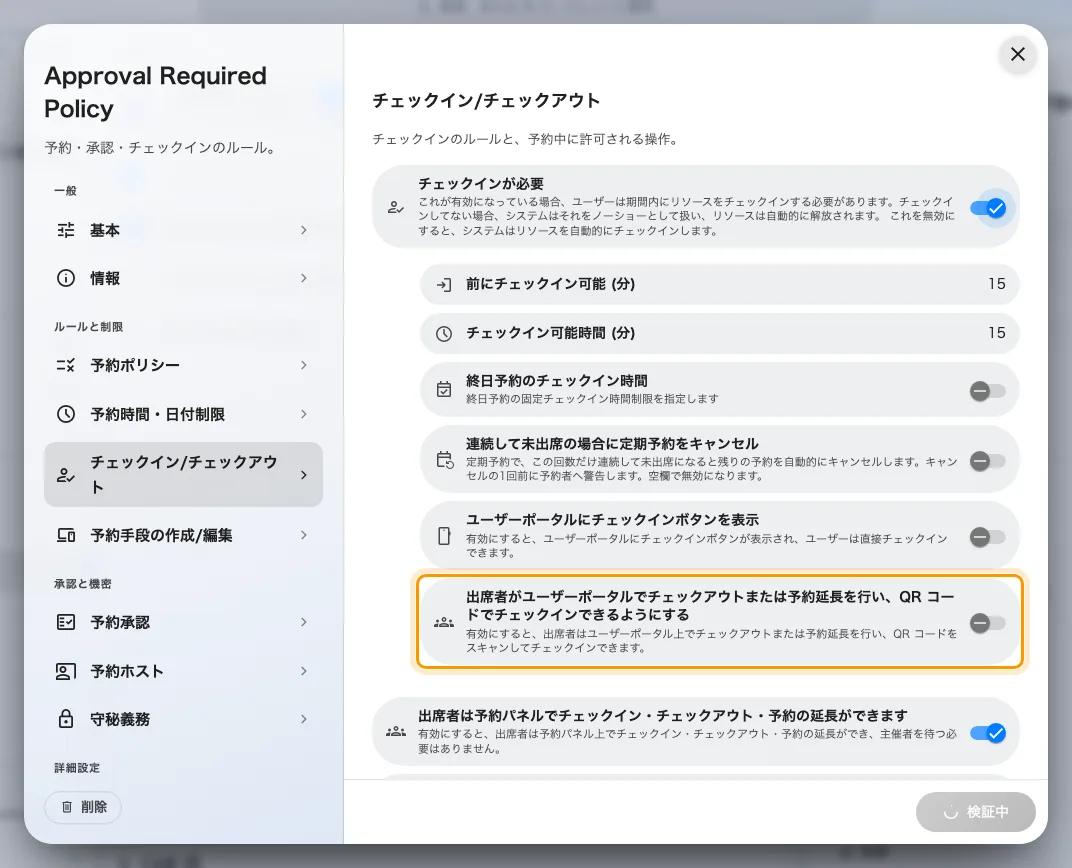Click the approval checklist icon beside 予約承認

click(66, 622)
